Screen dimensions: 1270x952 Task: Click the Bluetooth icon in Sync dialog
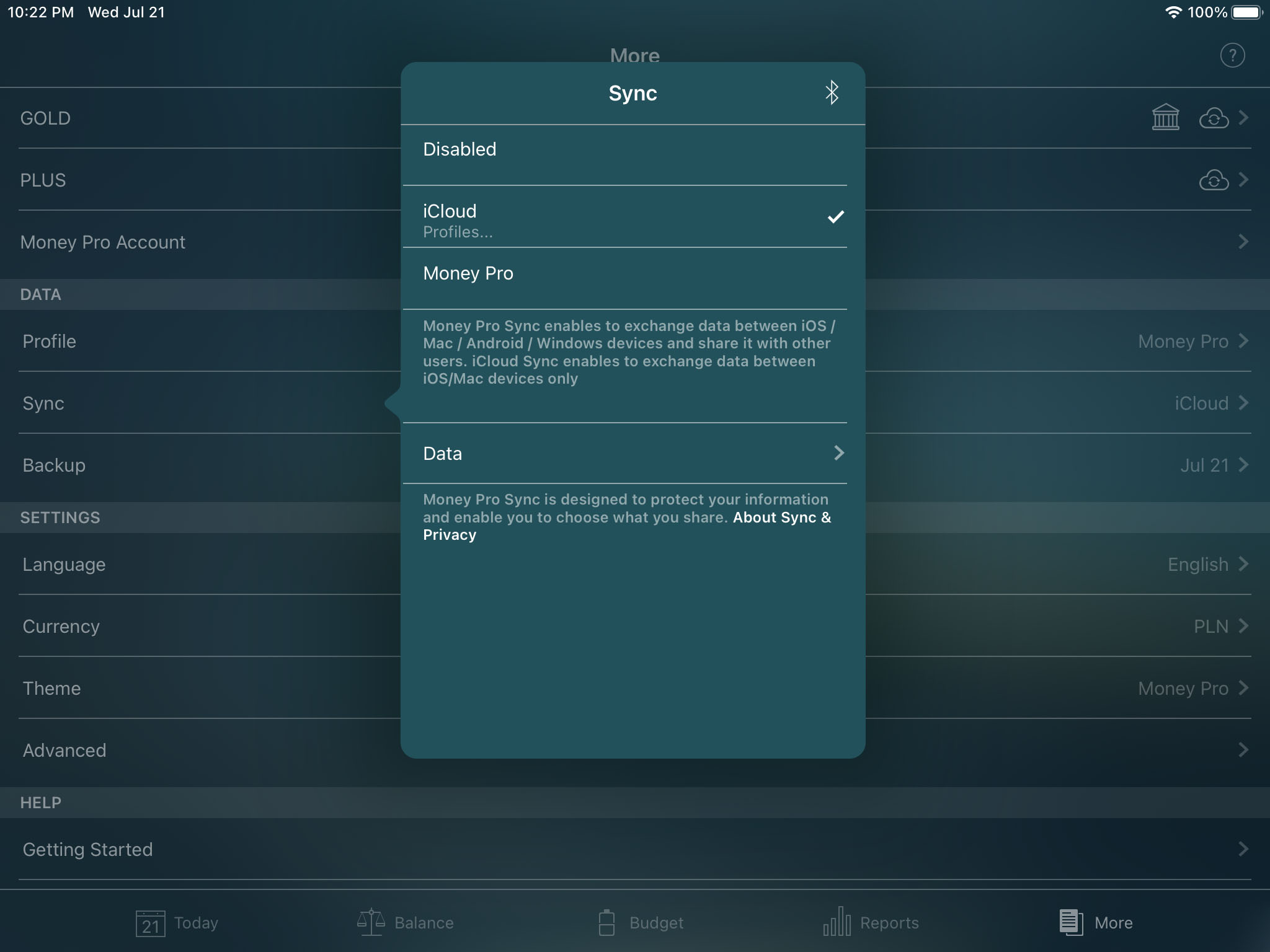(x=830, y=92)
